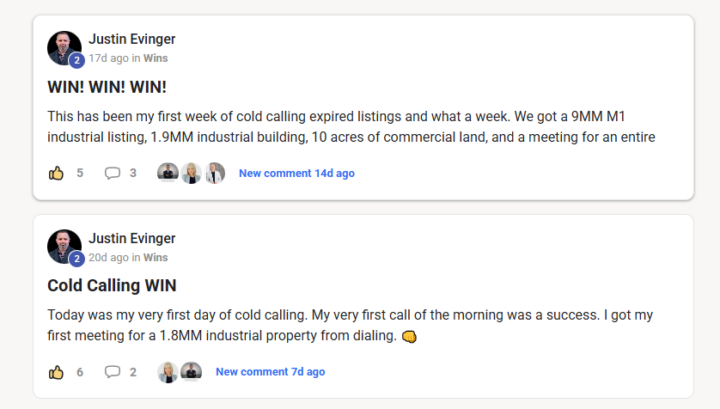This screenshot has width=720, height=409.
Task: Like the "Cold Calling WIN" post
Action: point(56,372)
